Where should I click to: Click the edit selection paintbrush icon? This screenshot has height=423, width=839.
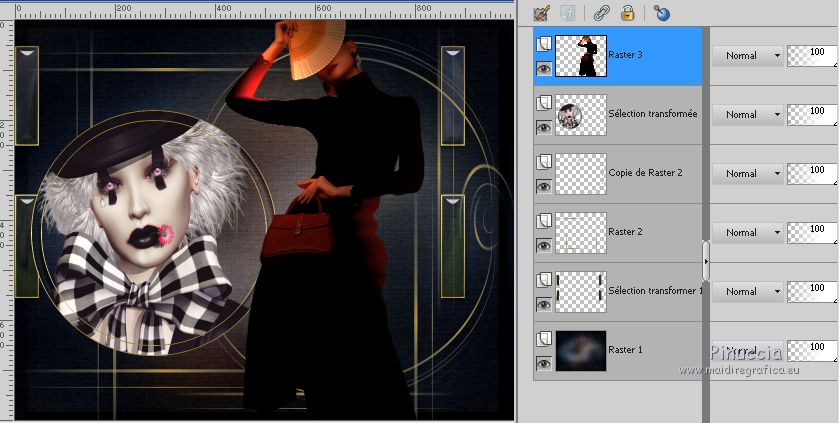click(x=543, y=13)
